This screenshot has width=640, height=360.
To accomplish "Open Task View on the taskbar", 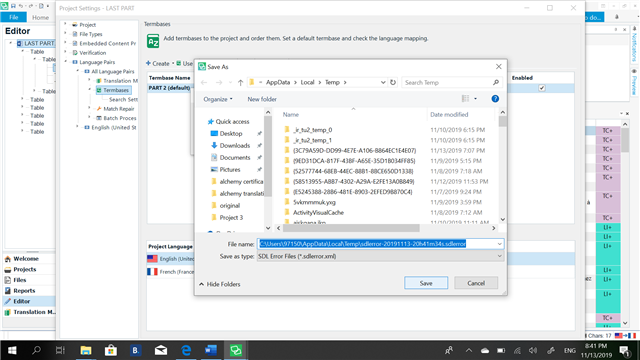I will click(x=60, y=350).
